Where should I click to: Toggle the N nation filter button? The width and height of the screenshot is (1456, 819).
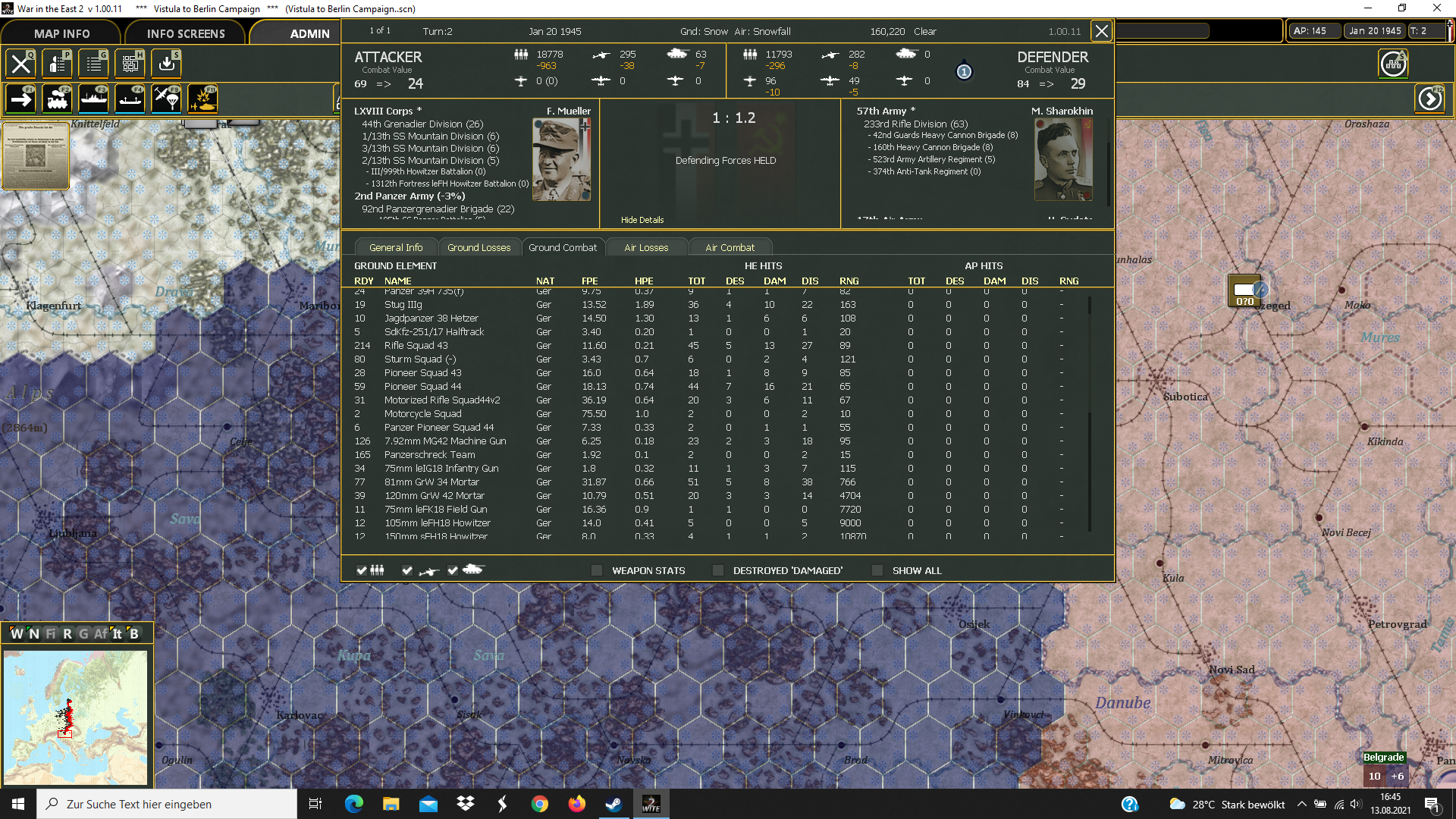coord(34,634)
